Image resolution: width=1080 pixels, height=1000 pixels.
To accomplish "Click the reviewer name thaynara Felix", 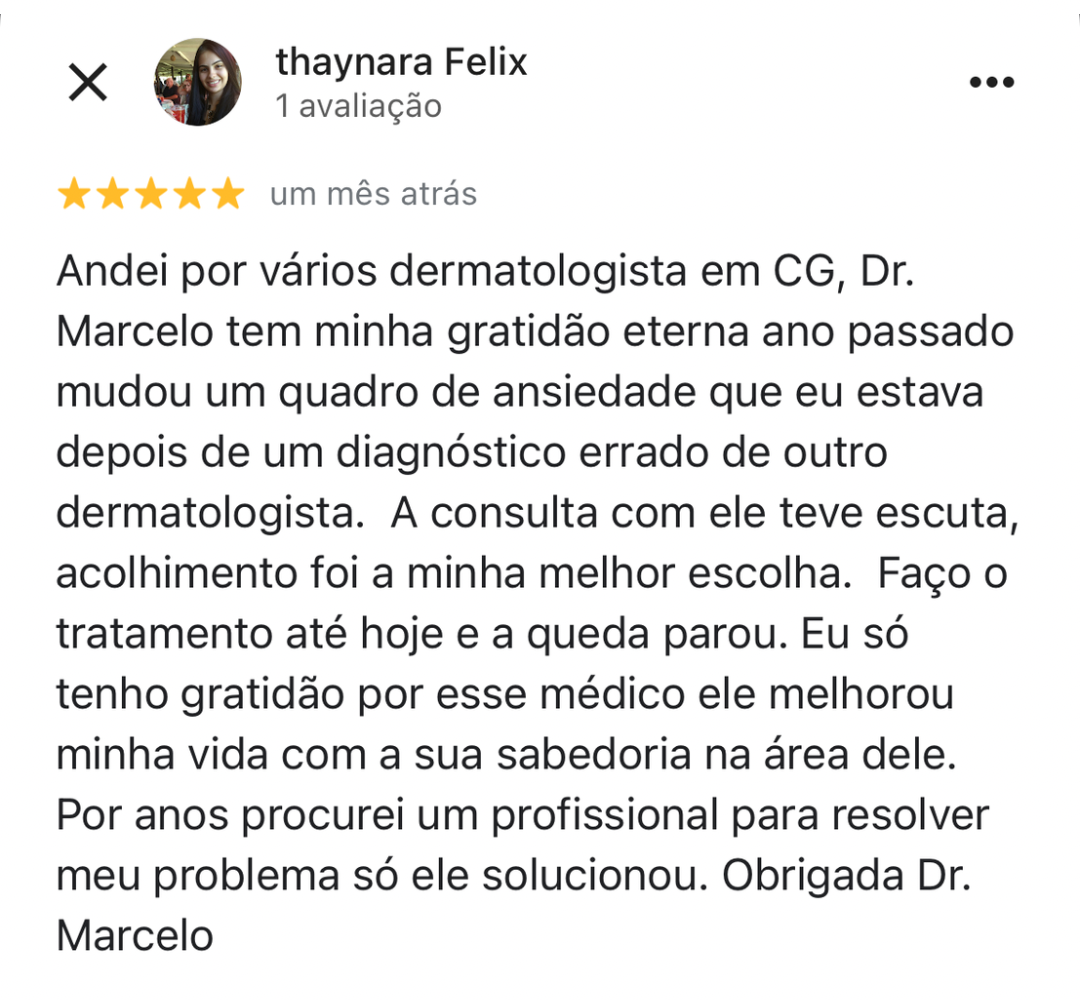I will [401, 62].
